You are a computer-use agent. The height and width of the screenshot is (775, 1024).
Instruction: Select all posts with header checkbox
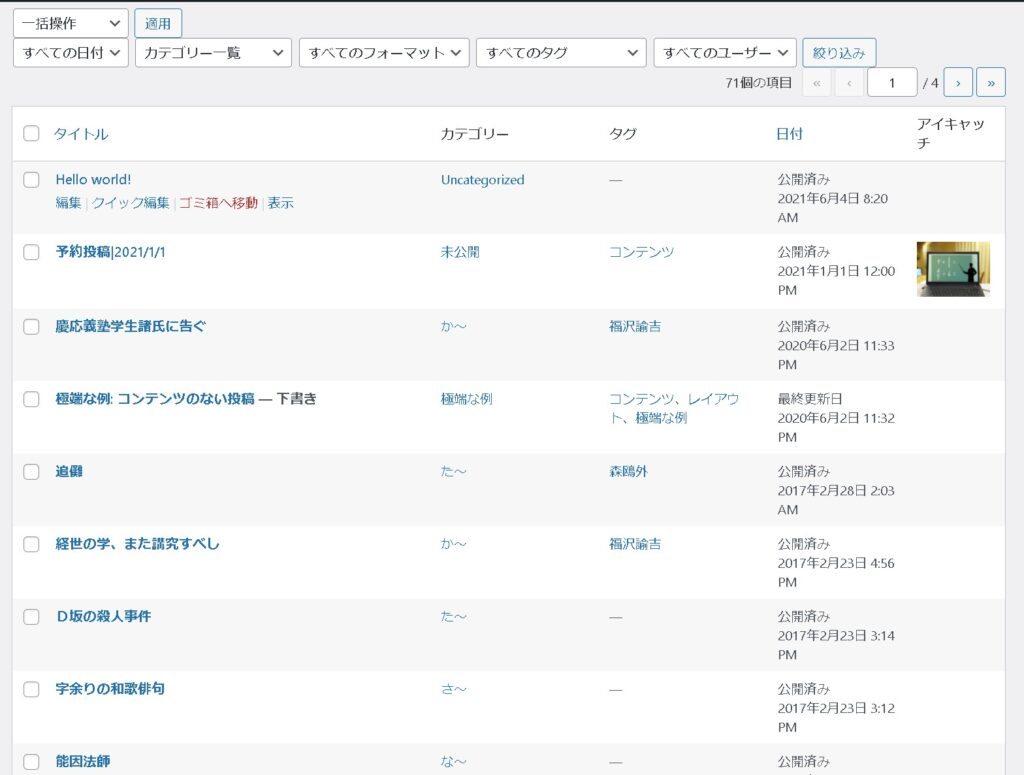[x=32, y=134]
